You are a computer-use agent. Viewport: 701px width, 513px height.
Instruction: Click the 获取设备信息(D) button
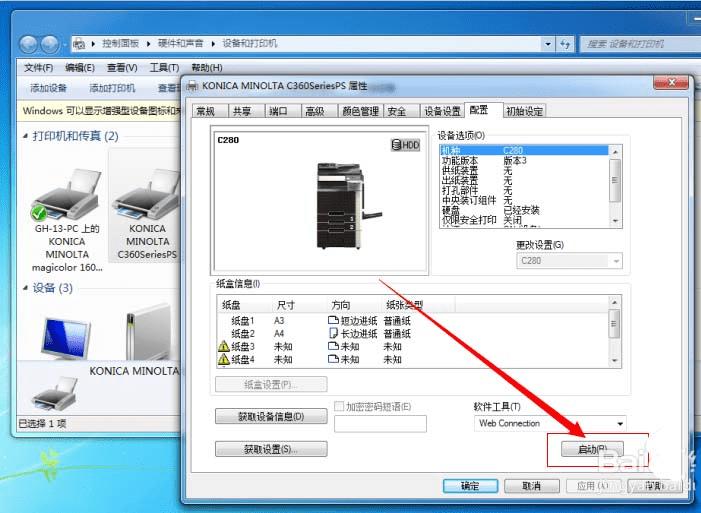click(271, 416)
